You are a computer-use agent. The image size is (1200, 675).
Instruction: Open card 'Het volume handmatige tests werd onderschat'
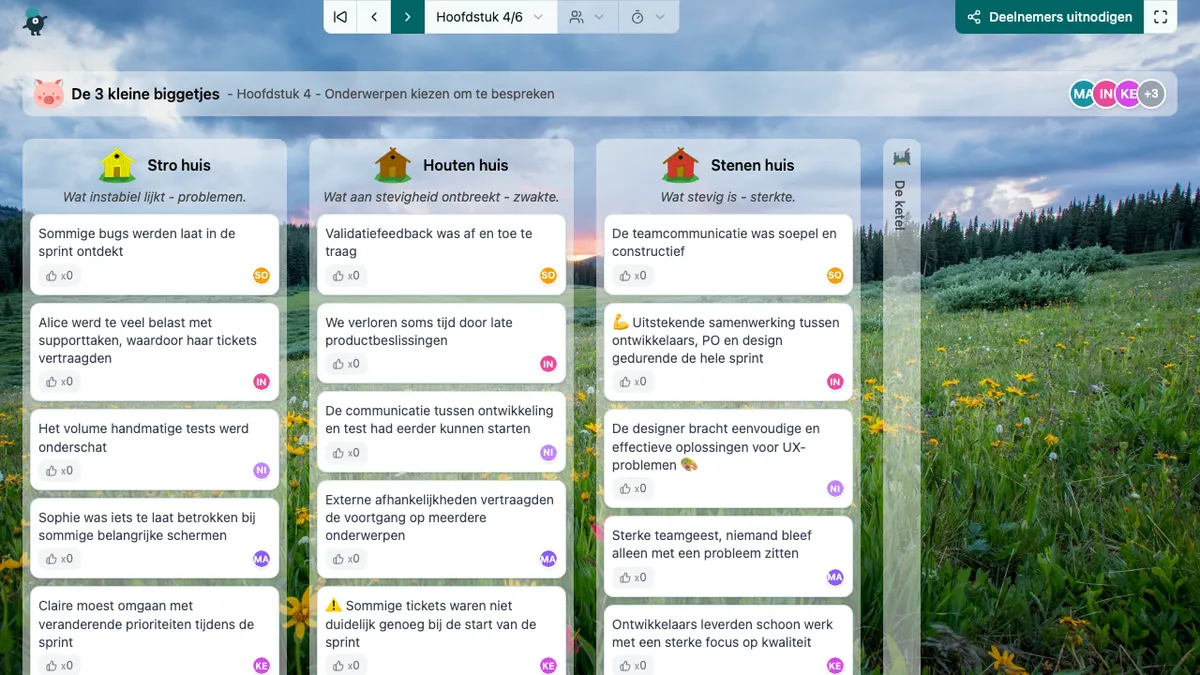143,438
